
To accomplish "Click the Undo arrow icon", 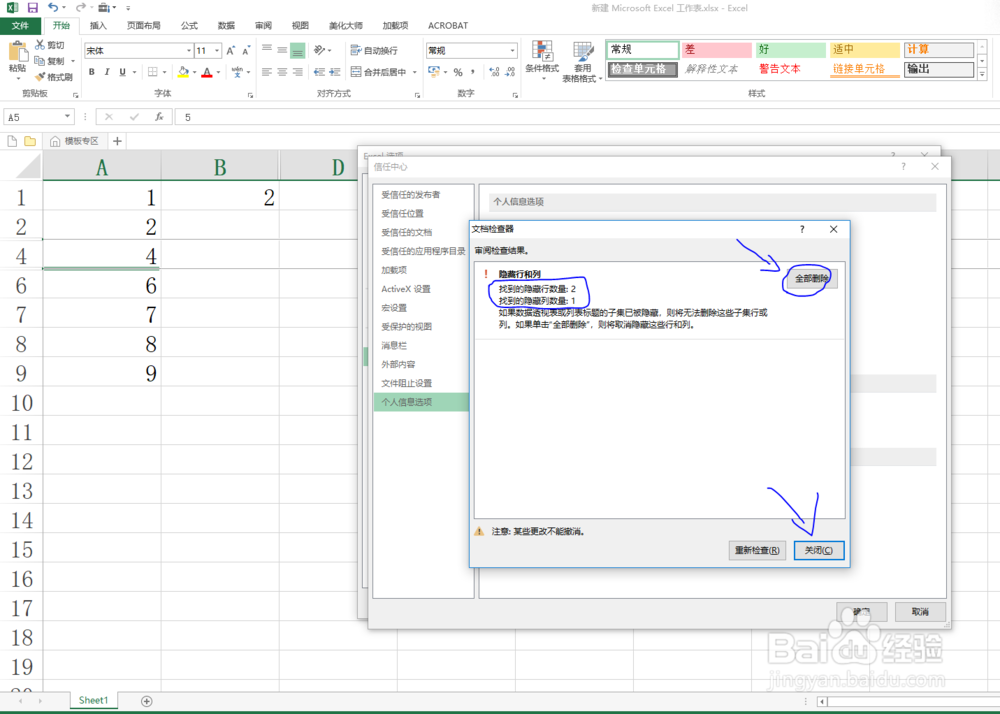I will pyautogui.click(x=53, y=8).
